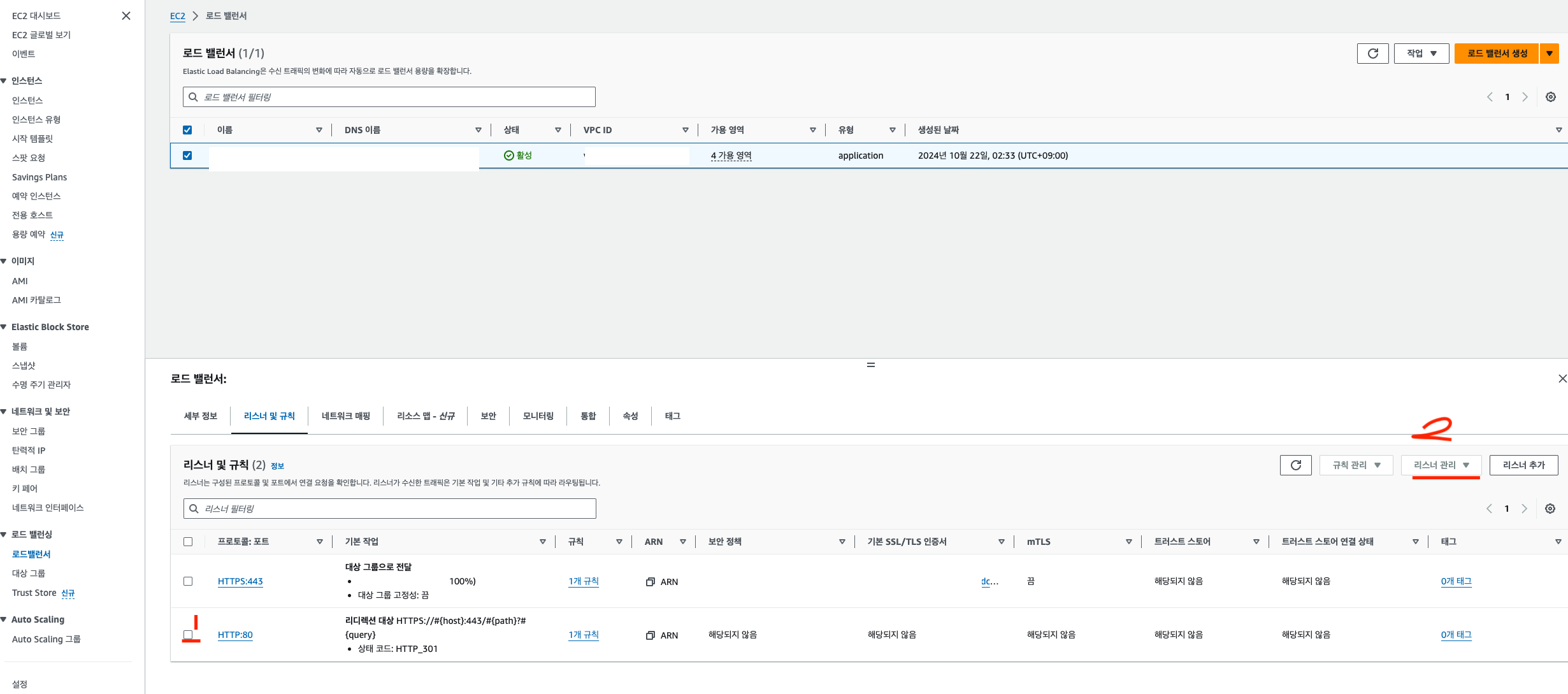Viewport: 1568px width, 694px height.
Task: Uncheck the selected load balancer row checkbox
Action: 187,155
